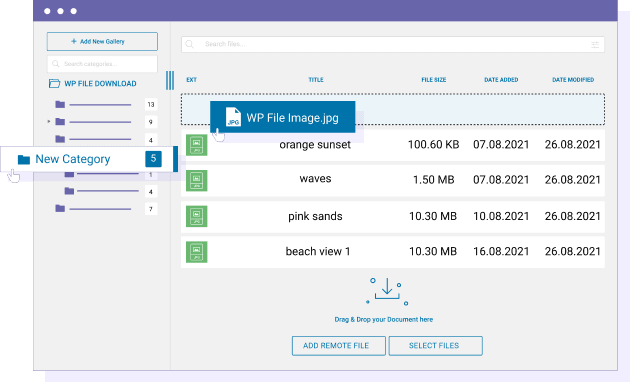Select the orange sunset file title
Viewport: 630px width, 382px height.
(315, 145)
